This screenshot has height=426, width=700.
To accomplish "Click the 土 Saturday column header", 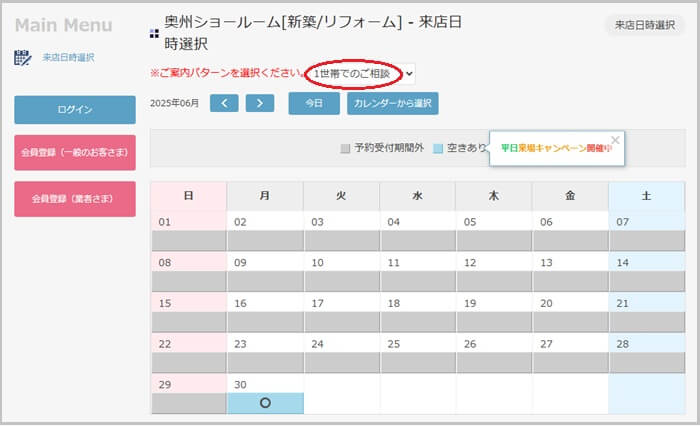I will click(x=646, y=196).
